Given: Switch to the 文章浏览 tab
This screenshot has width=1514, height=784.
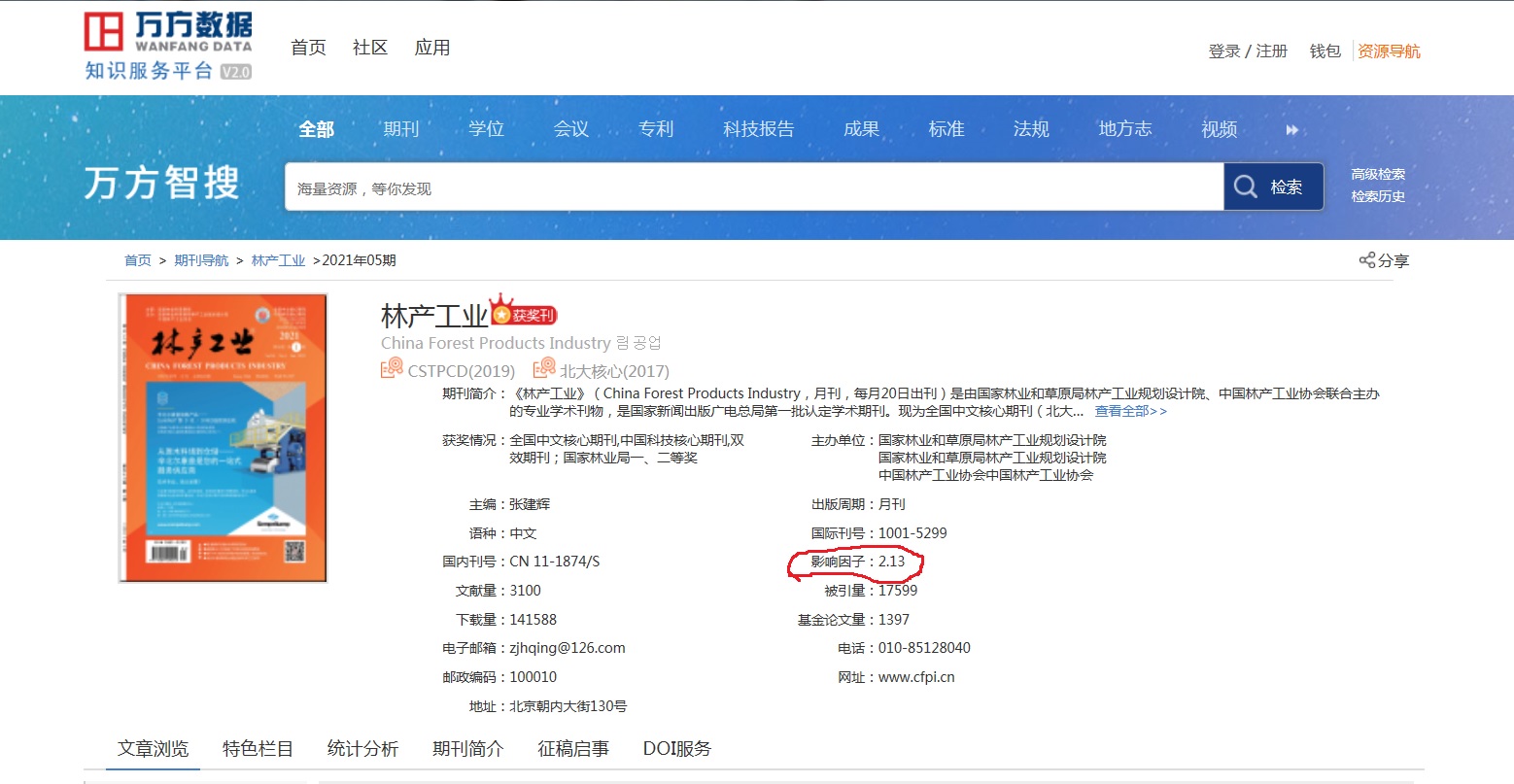Looking at the screenshot, I should (154, 749).
